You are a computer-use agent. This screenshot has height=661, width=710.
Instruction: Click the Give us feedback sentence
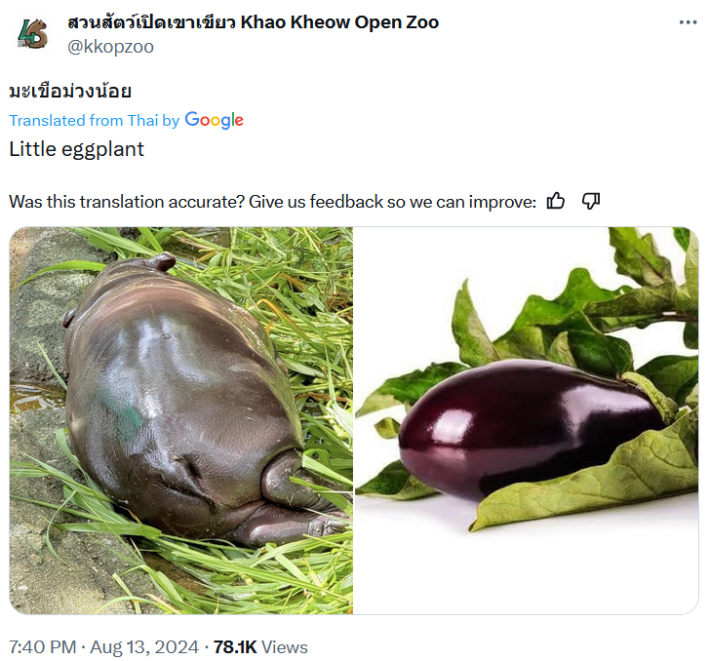(x=392, y=201)
